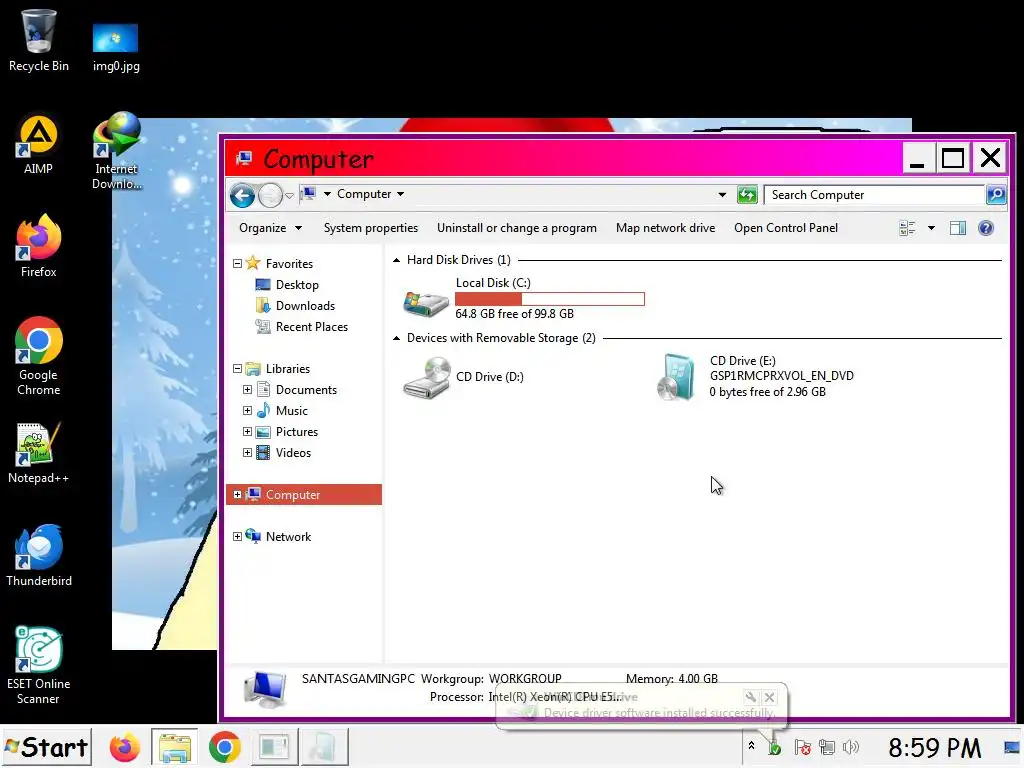The image size is (1024, 768).
Task: Expand the Music library node
Action: [x=248, y=411]
